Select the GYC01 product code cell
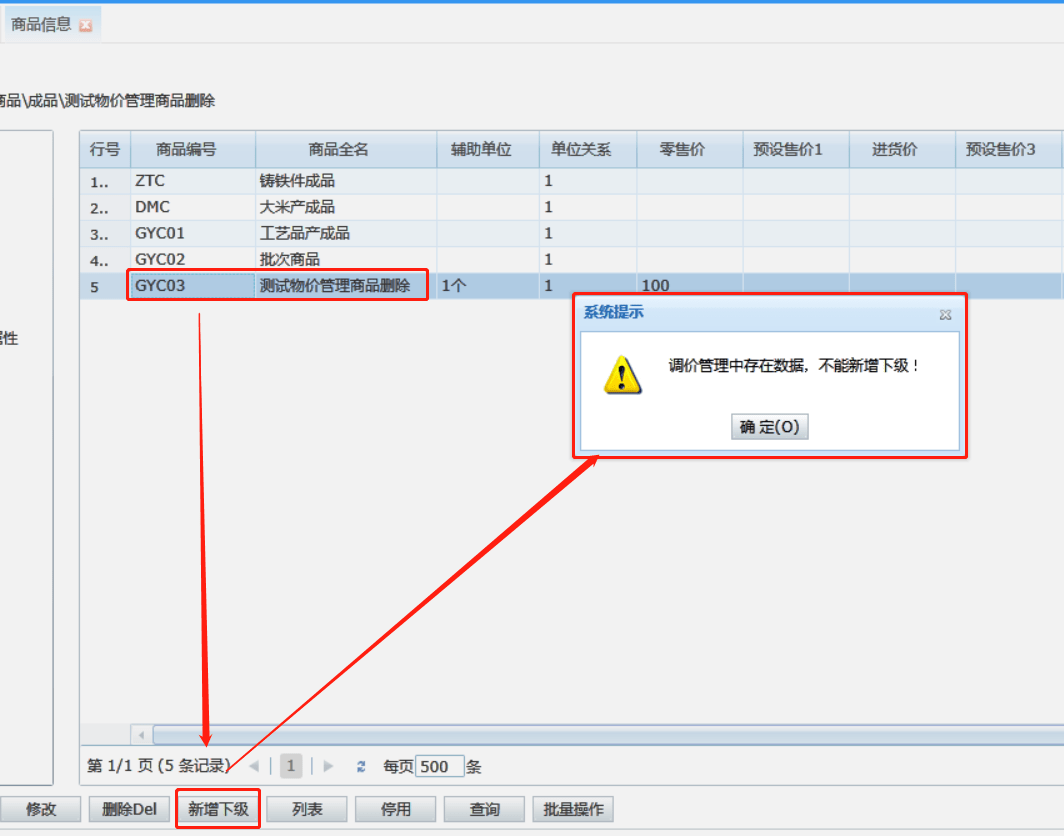 point(193,233)
